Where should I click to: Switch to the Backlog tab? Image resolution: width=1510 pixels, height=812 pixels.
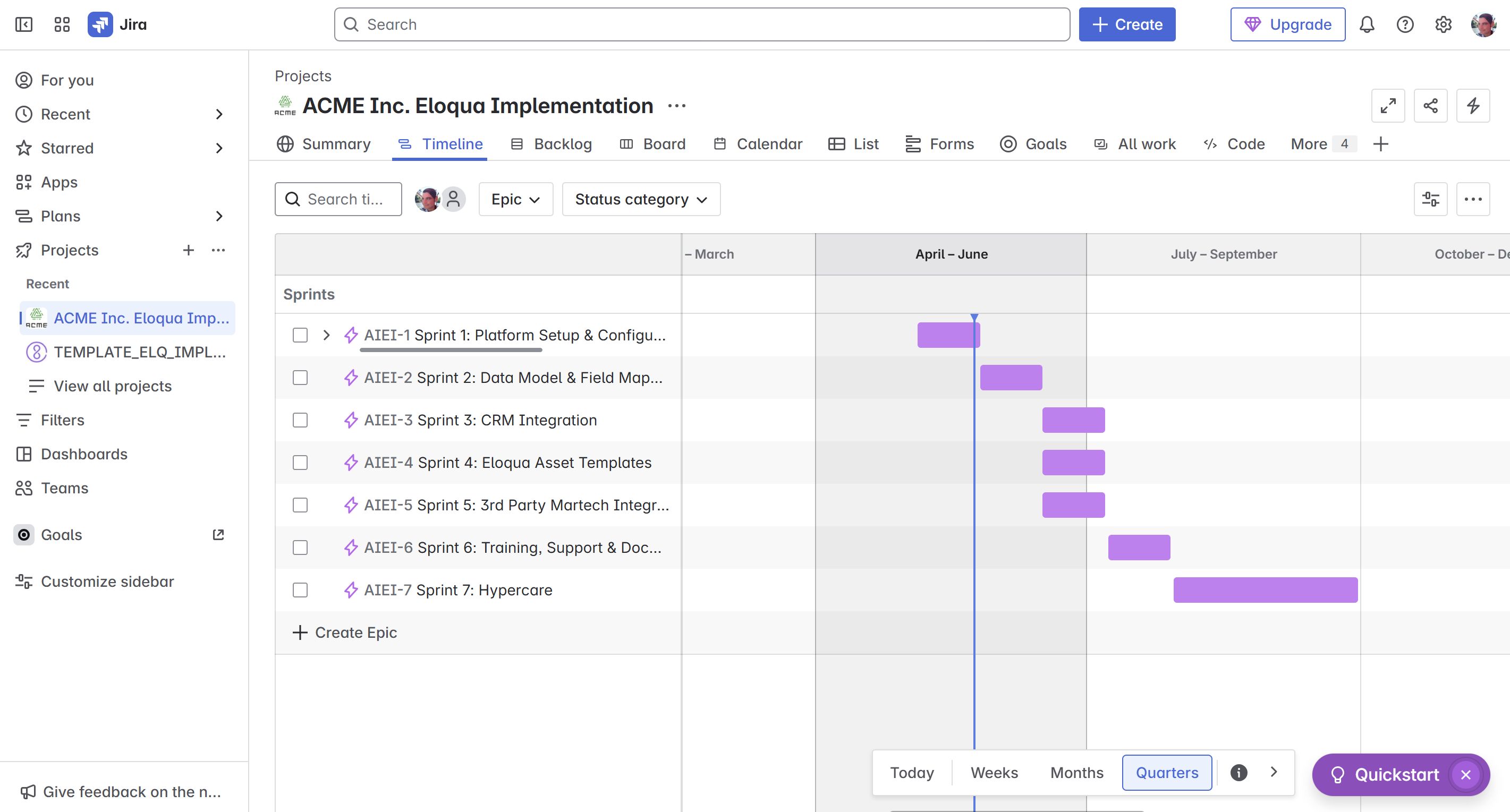[550, 144]
